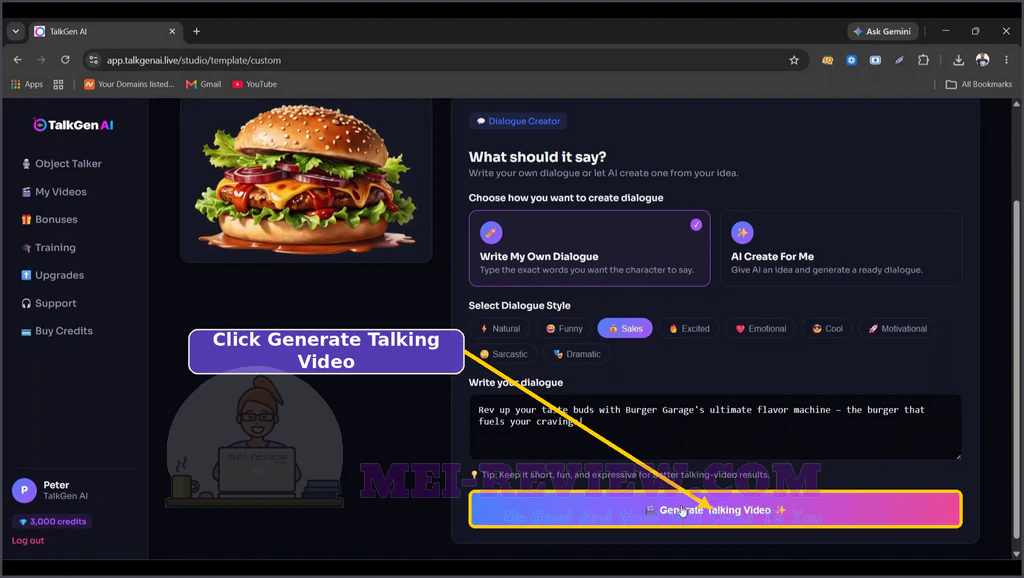
Task: Choose the Excited dialogue style
Action: coord(689,329)
